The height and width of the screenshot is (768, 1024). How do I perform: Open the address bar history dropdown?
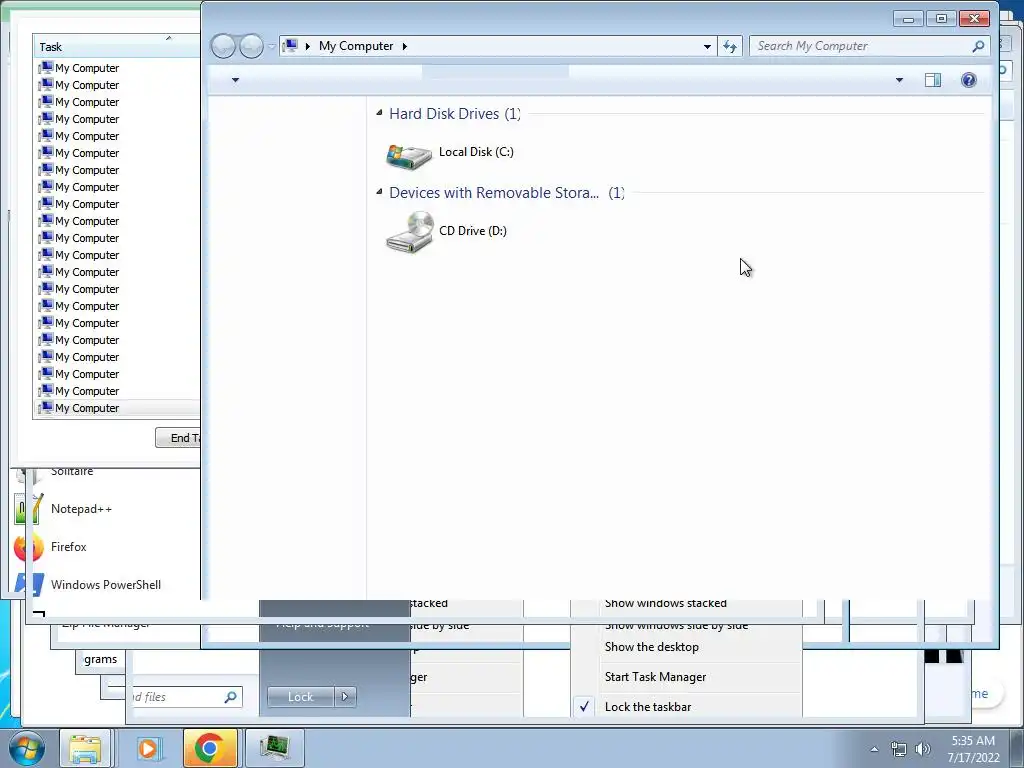point(707,47)
